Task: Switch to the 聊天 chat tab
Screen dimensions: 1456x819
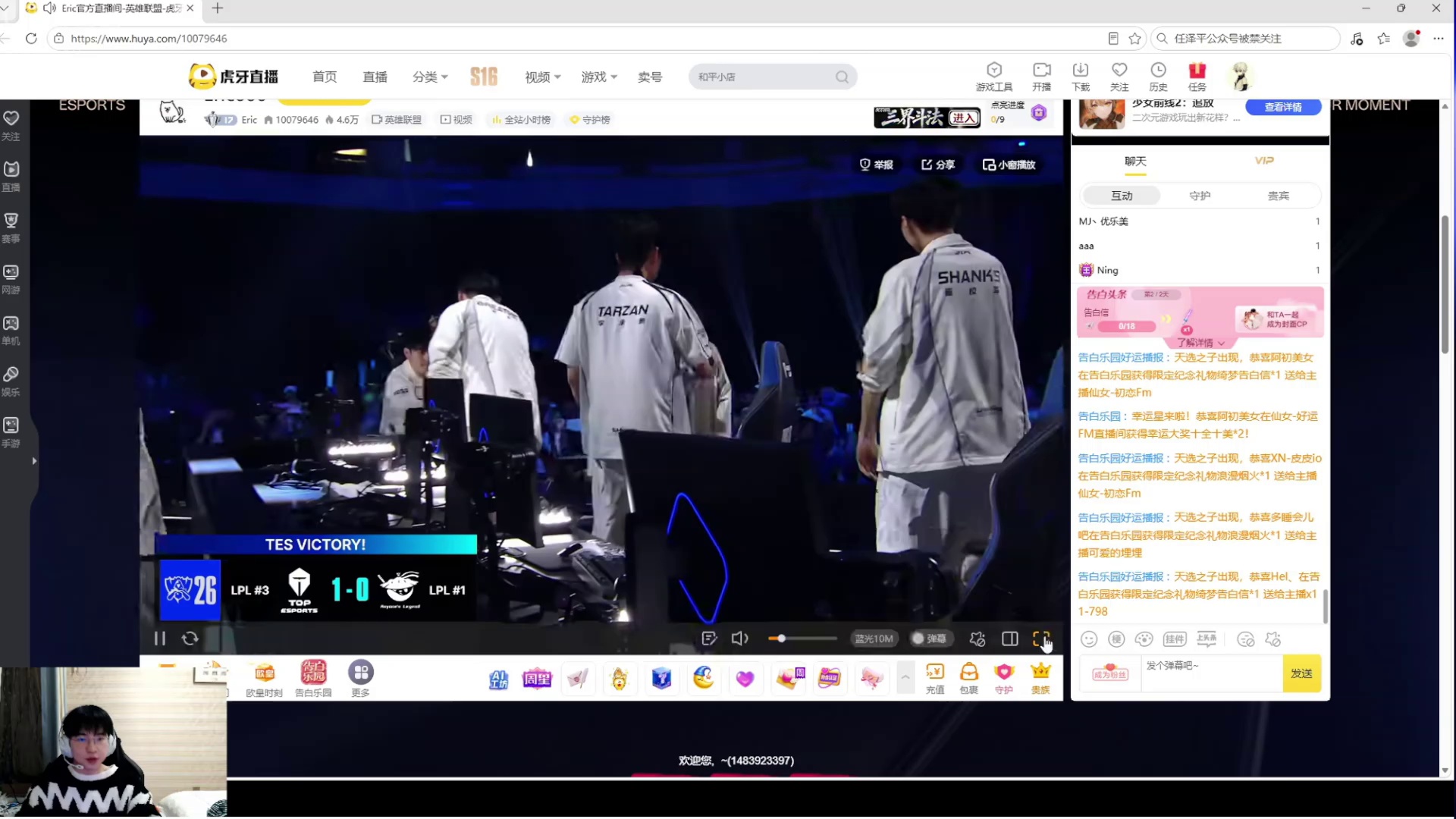Action: (x=1135, y=161)
